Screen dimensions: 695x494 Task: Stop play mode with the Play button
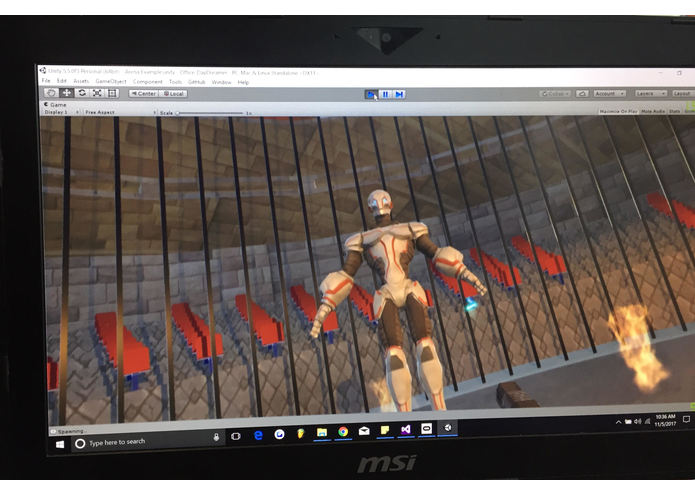371,94
